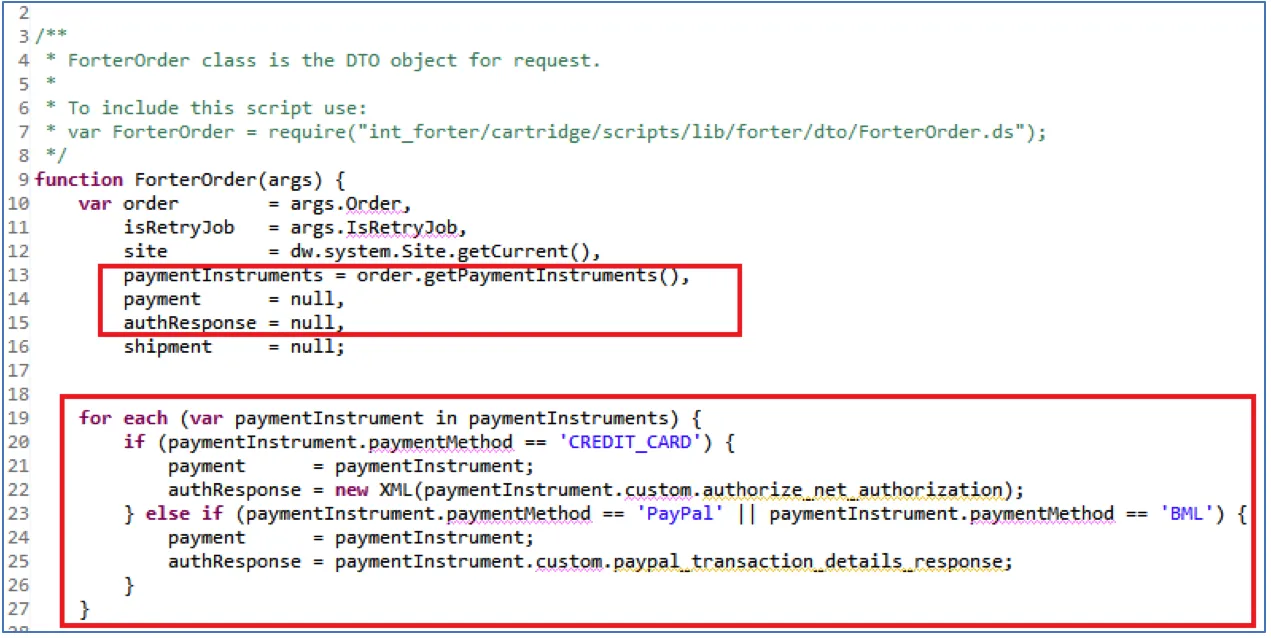Click 'paypal_transaction_details_response' property name
1271x638 pixels.
click(808, 562)
